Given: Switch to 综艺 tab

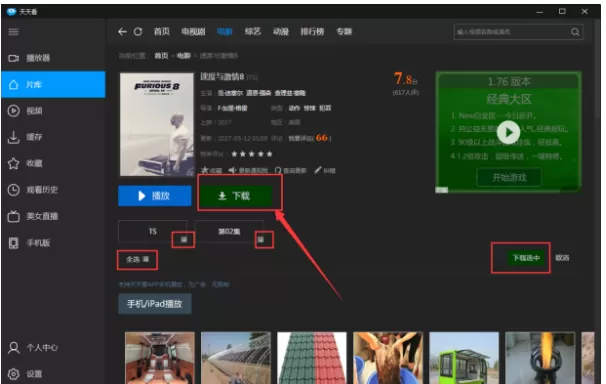Looking at the screenshot, I should (253, 32).
